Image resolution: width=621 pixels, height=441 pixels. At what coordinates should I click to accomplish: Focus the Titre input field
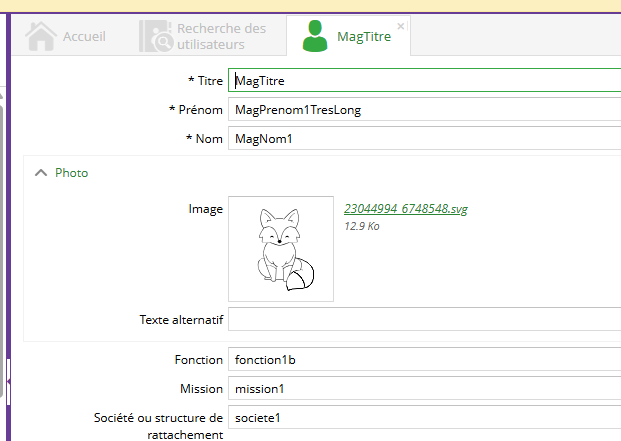click(x=424, y=81)
